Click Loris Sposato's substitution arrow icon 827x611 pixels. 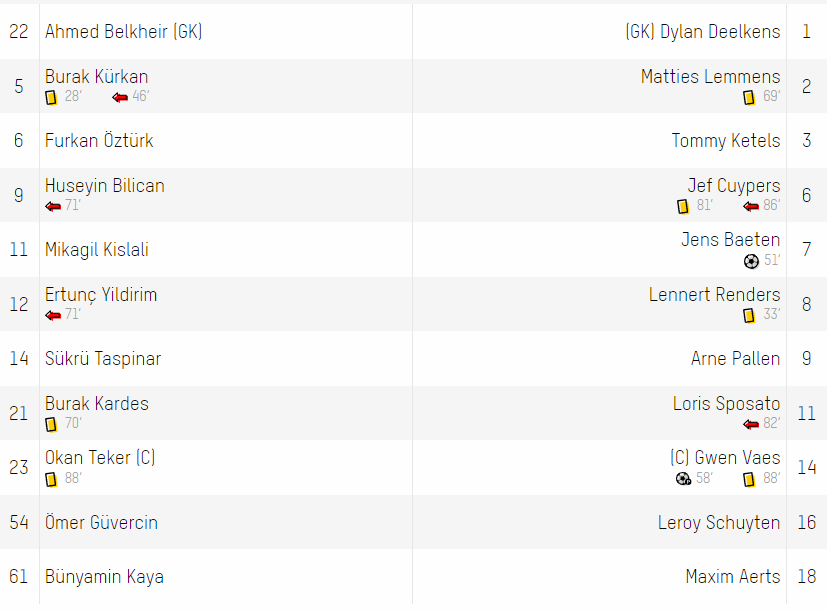coord(751,424)
